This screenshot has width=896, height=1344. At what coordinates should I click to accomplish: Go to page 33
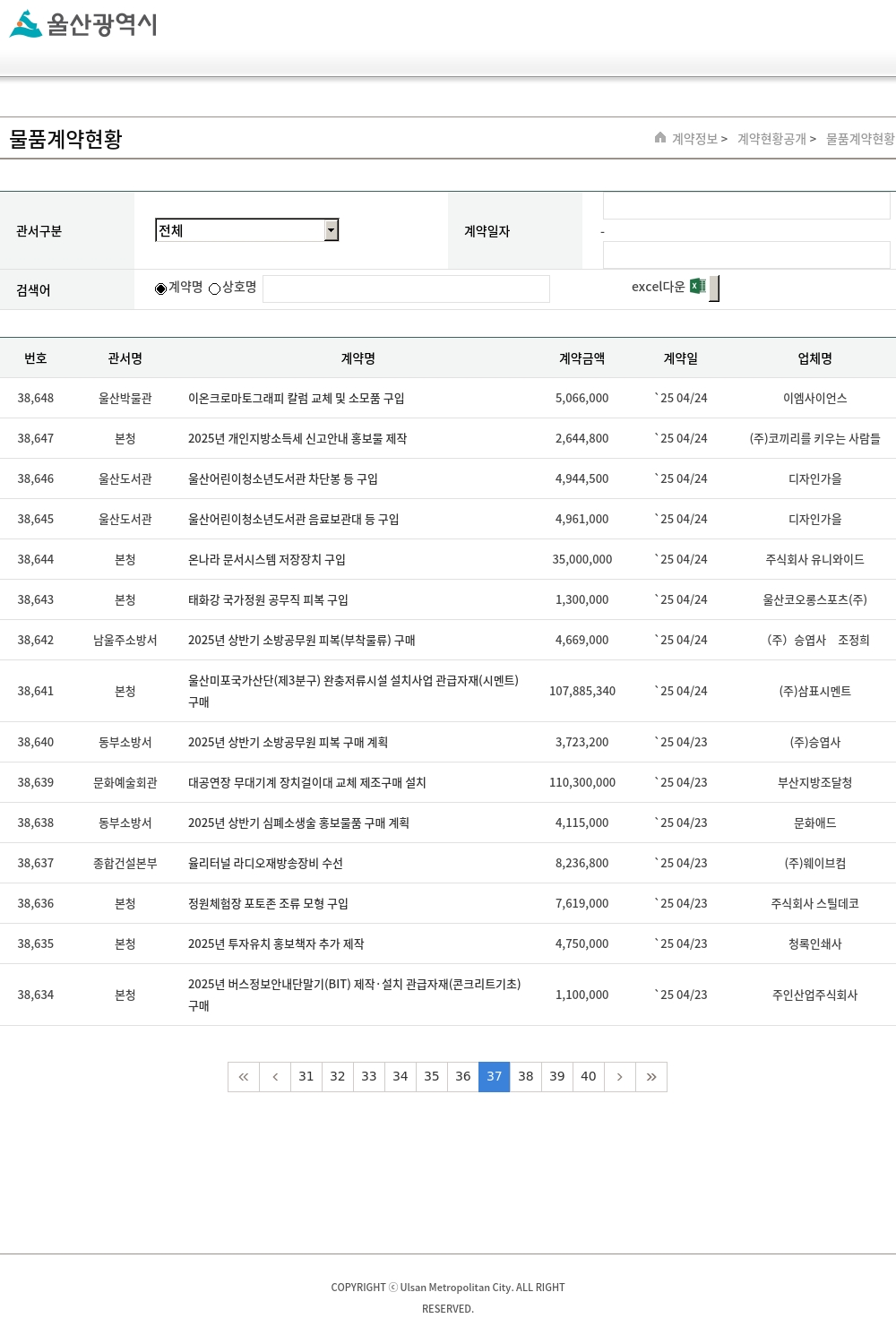(369, 1077)
